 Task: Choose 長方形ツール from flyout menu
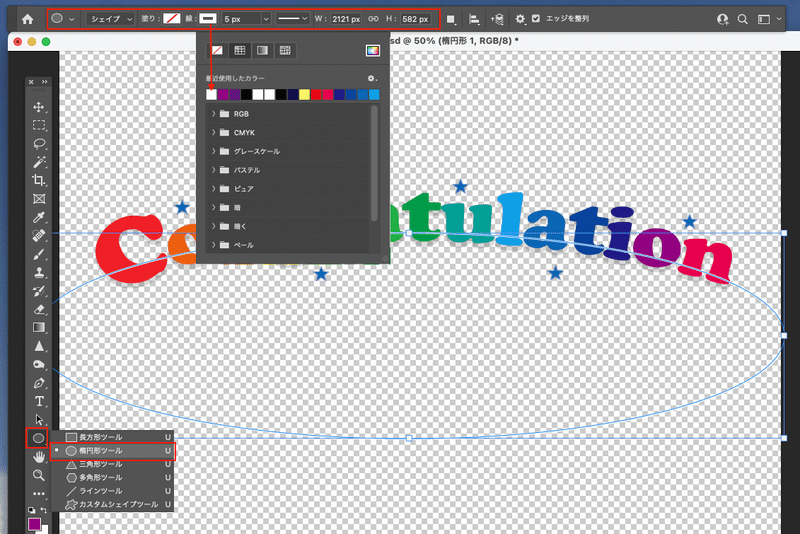(112, 437)
